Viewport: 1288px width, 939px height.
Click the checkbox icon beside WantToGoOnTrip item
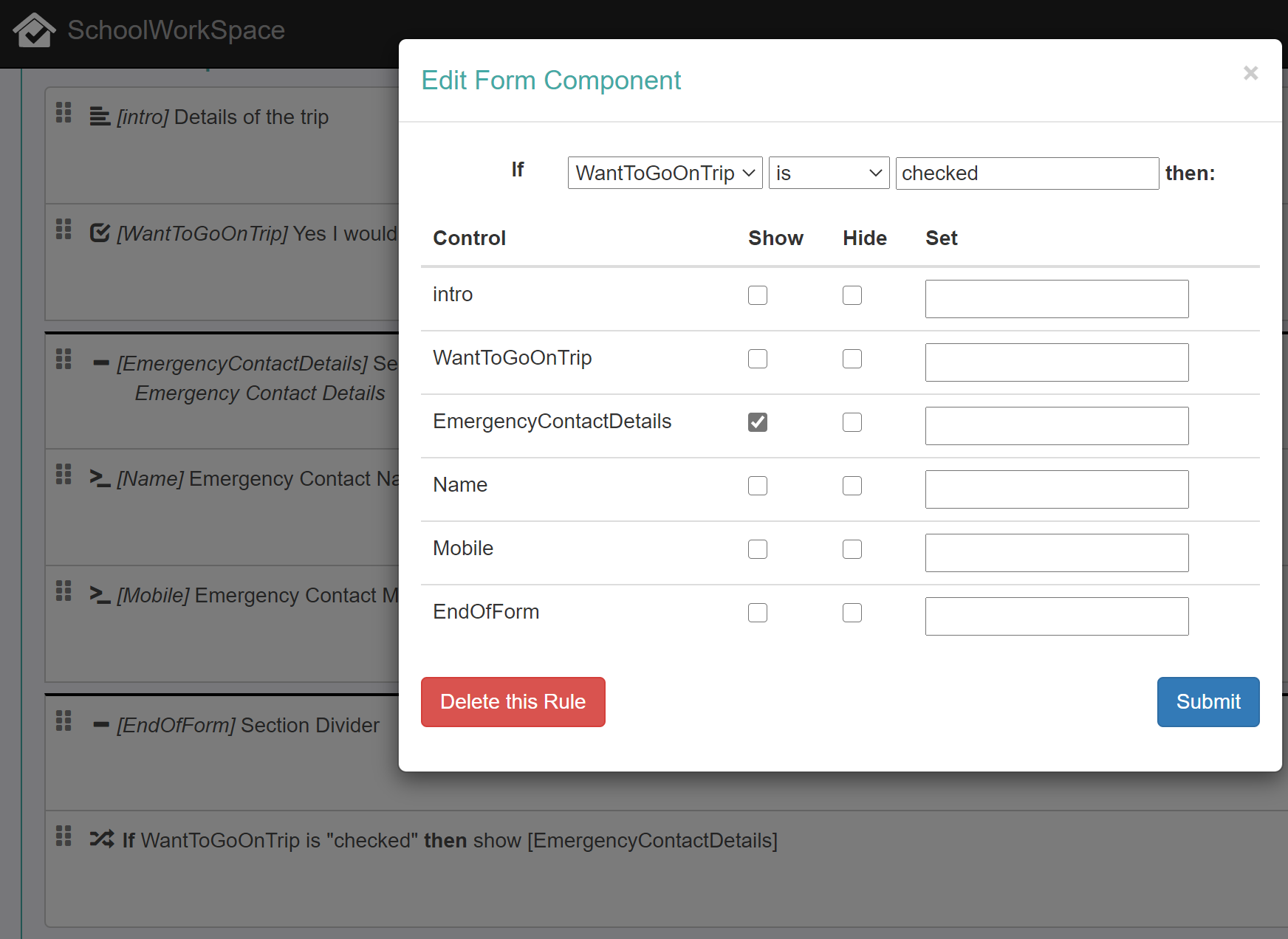pos(100,233)
